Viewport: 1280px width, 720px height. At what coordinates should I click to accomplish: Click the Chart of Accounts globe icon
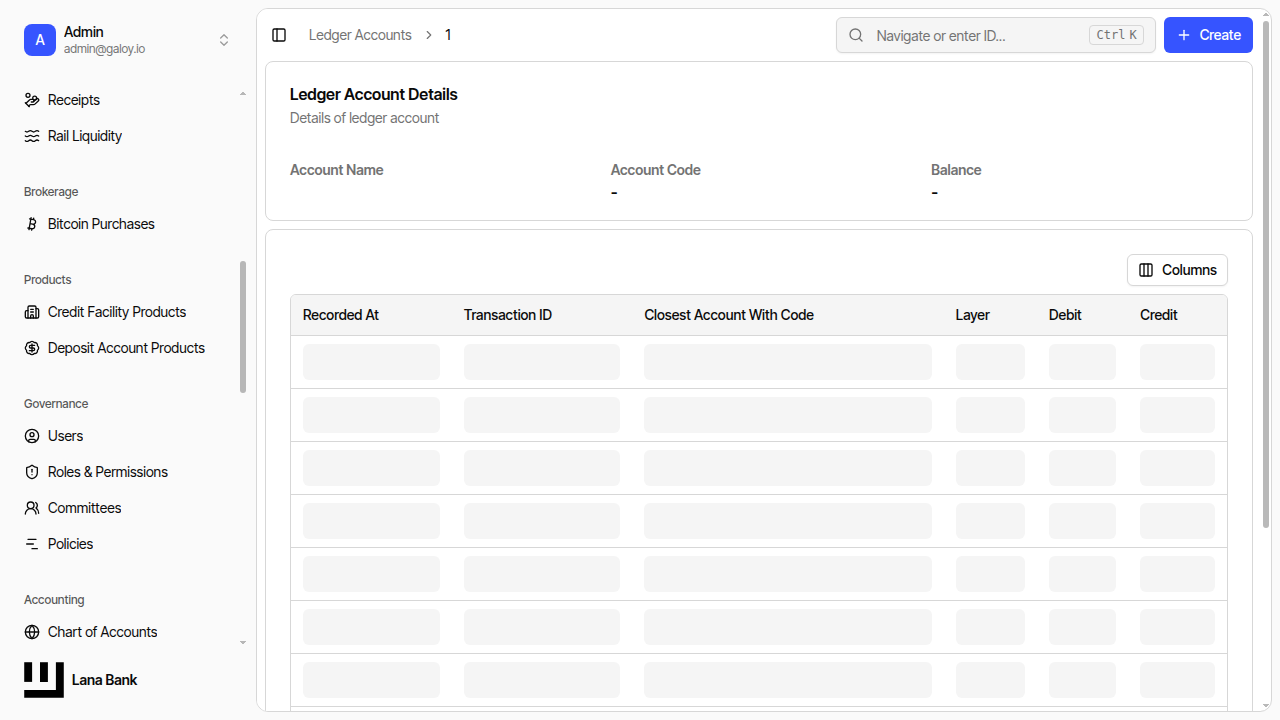click(x=32, y=632)
